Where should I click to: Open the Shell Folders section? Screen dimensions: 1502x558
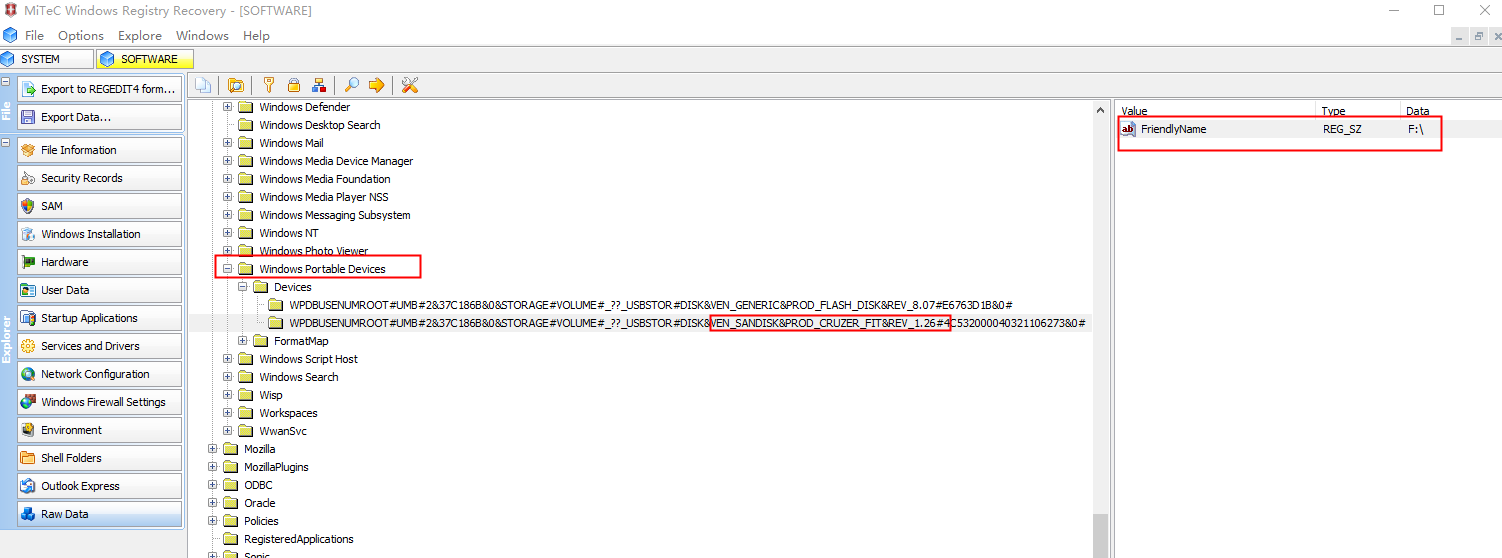point(99,458)
